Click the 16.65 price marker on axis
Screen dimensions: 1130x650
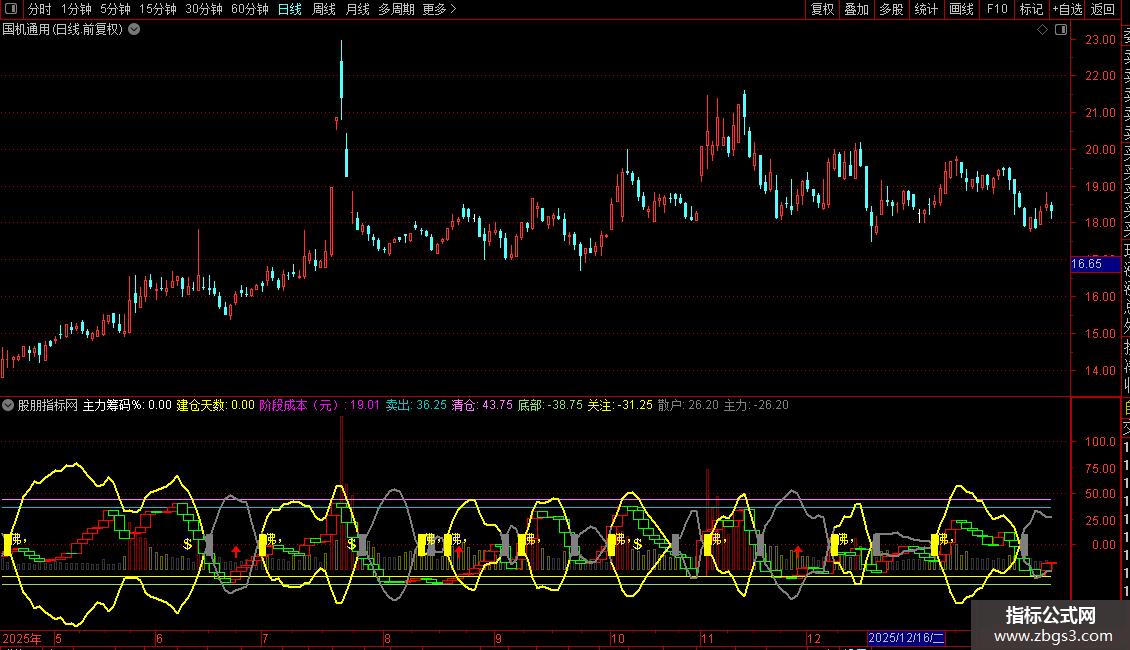coord(1087,264)
